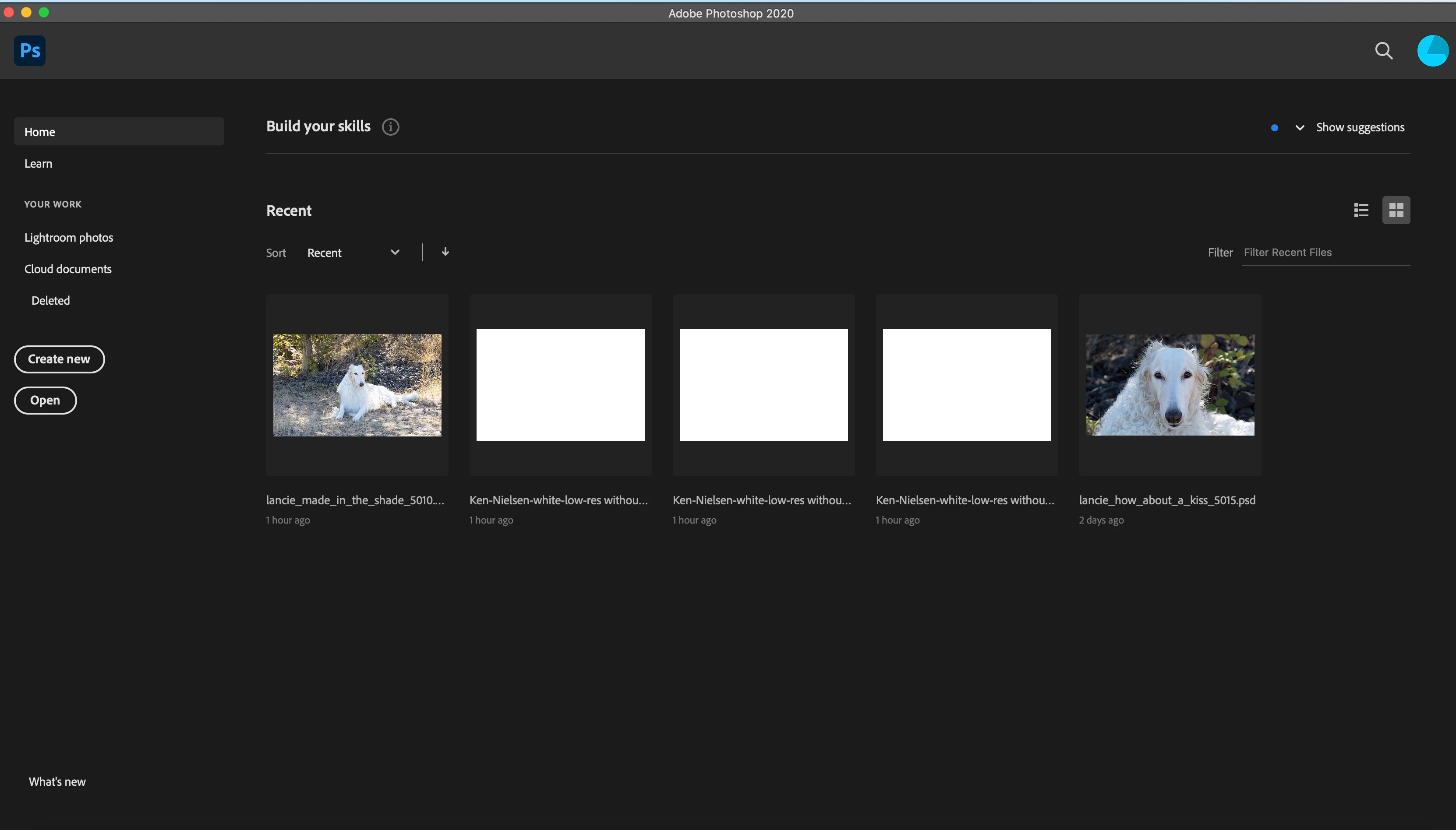
Task: Show Deleted cloud documents
Action: (50, 300)
